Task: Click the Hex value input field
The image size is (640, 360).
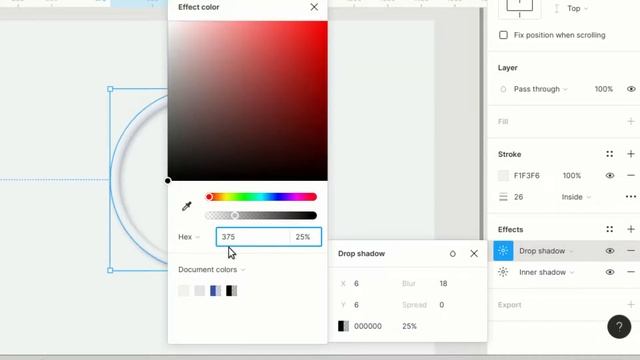Action: pyautogui.click(x=253, y=237)
